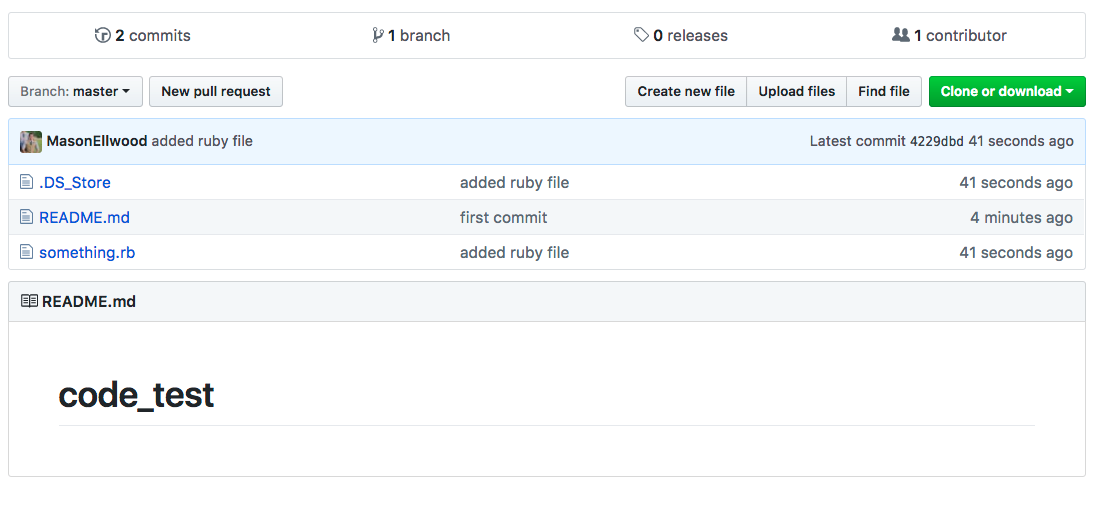The width and height of the screenshot is (1103, 510).
Task: Open the 2 commits tab
Action: [x=143, y=35]
